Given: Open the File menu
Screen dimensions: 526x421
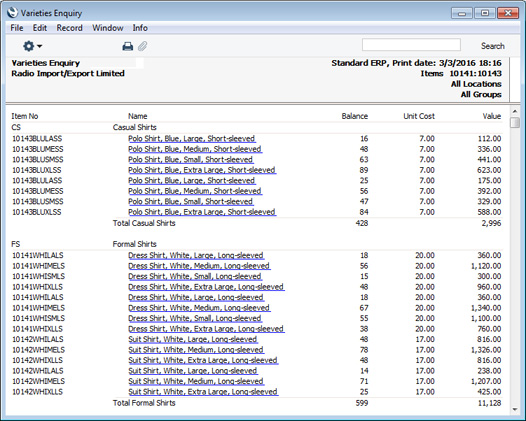Looking at the screenshot, I should point(17,28).
